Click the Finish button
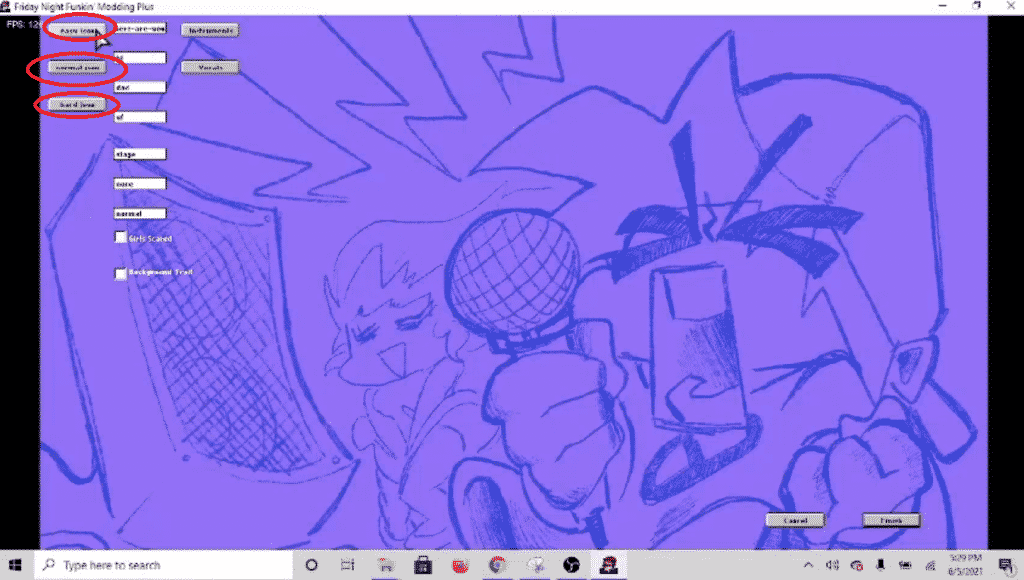The height and width of the screenshot is (580, 1024). tap(891, 520)
